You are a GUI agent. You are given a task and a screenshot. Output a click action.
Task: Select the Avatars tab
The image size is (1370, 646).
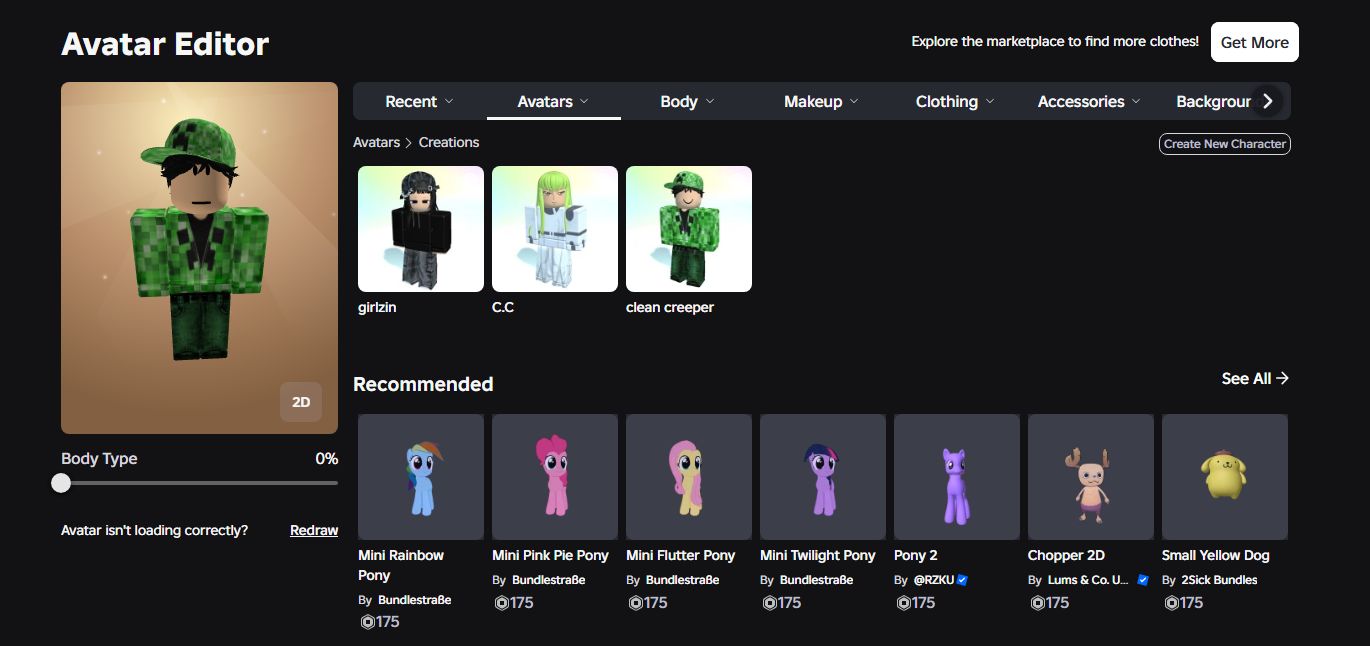point(553,101)
